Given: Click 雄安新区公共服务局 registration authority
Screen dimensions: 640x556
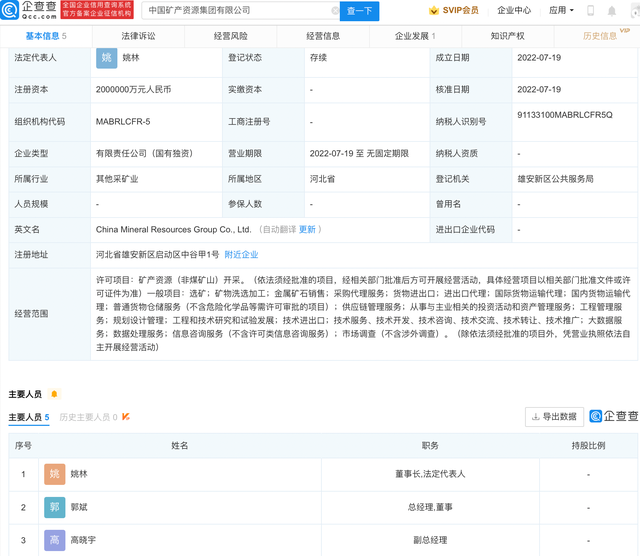Looking at the screenshot, I should (556, 179).
